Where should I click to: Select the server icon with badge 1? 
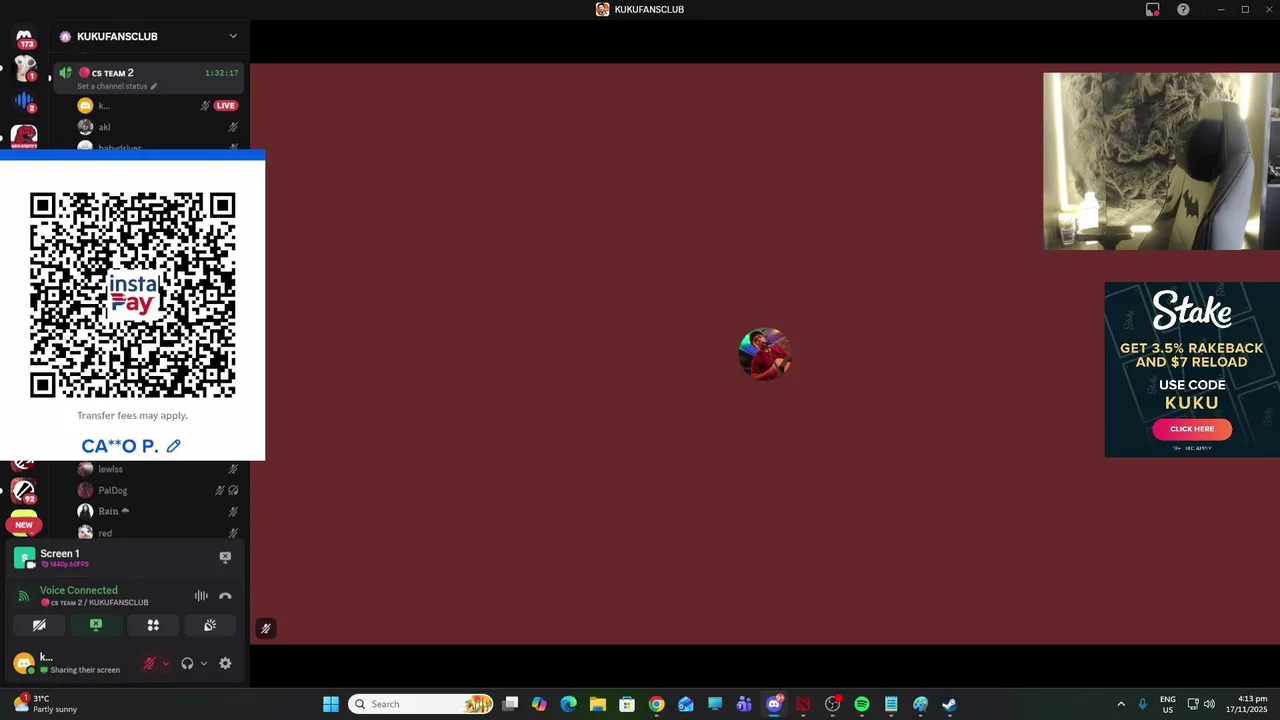coord(24,70)
